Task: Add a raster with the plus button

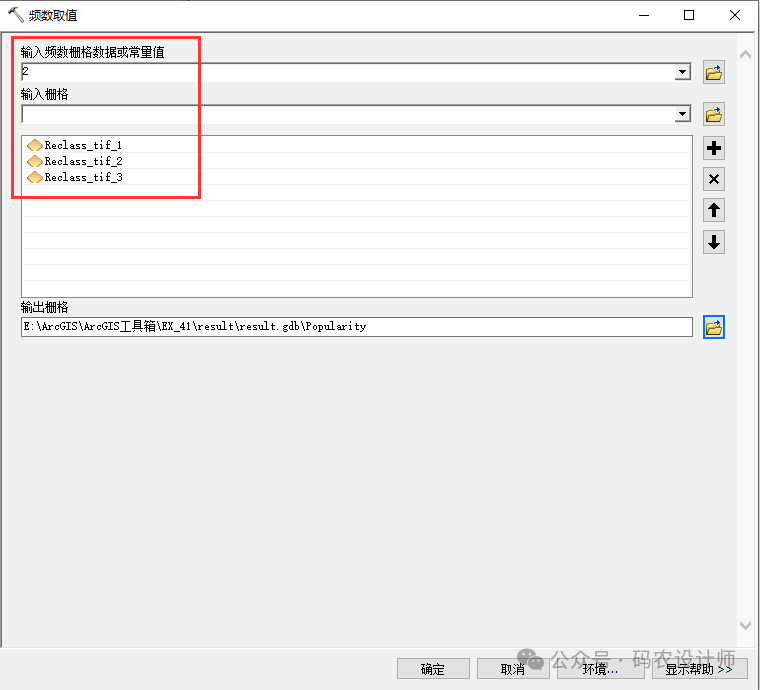Action: click(714, 149)
